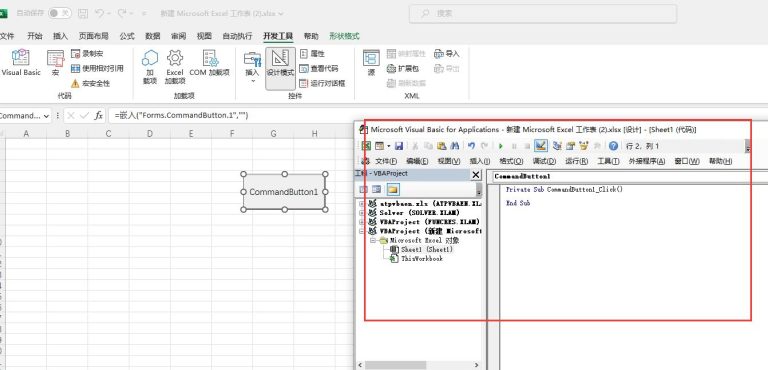Screen dimensions: 768x370
Task: Close the VBAProject explorer pane
Action: (x=476, y=174)
